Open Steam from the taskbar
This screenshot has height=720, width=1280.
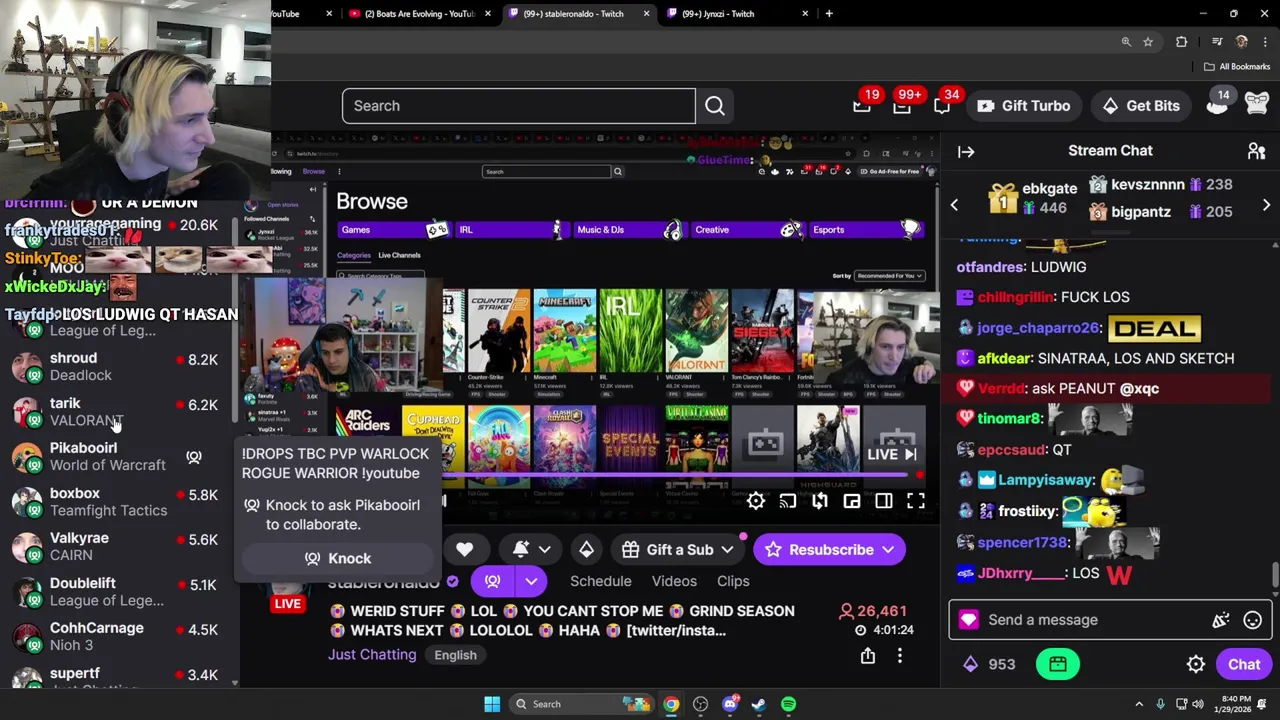759,704
